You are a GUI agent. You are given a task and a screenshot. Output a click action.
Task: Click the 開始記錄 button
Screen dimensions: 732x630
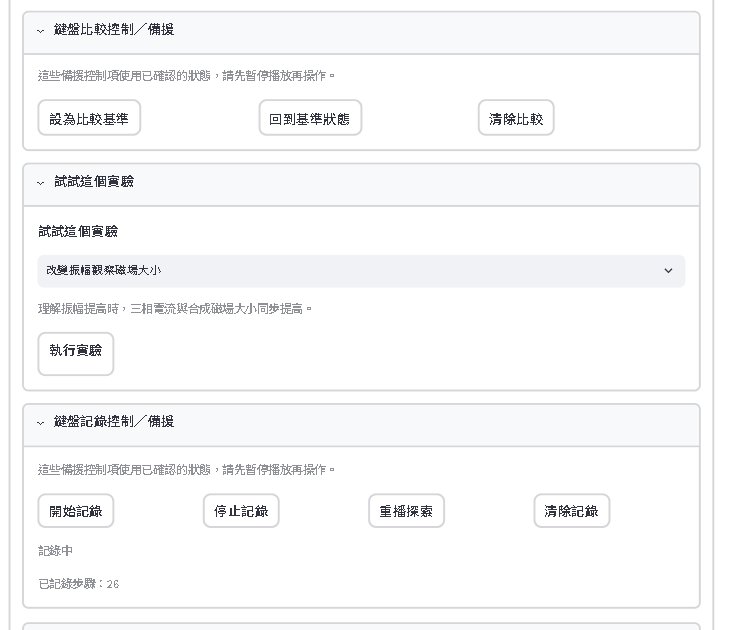pos(76,511)
